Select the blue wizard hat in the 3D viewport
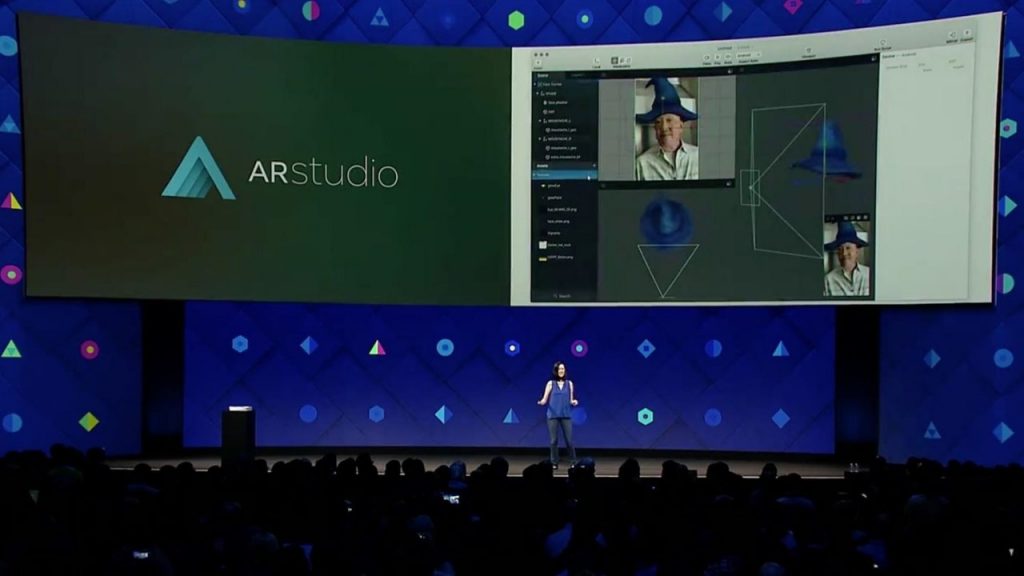The image size is (1024, 576). [x=827, y=152]
